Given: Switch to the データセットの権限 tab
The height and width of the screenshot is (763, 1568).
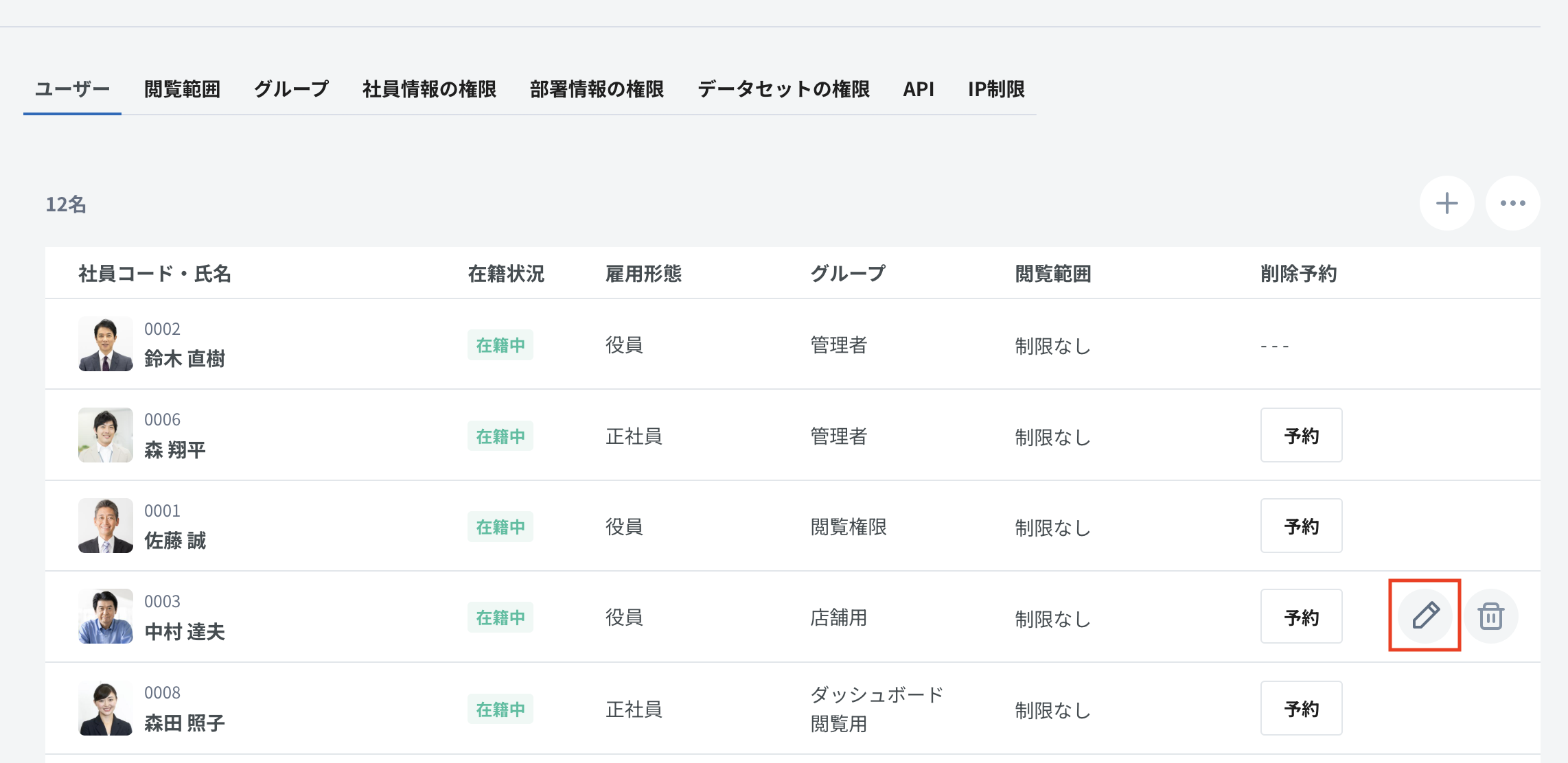Looking at the screenshot, I should tap(785, 89).
